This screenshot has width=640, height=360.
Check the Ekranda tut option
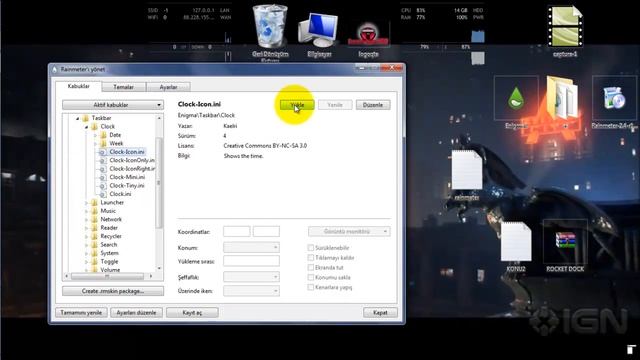[311, 267]
